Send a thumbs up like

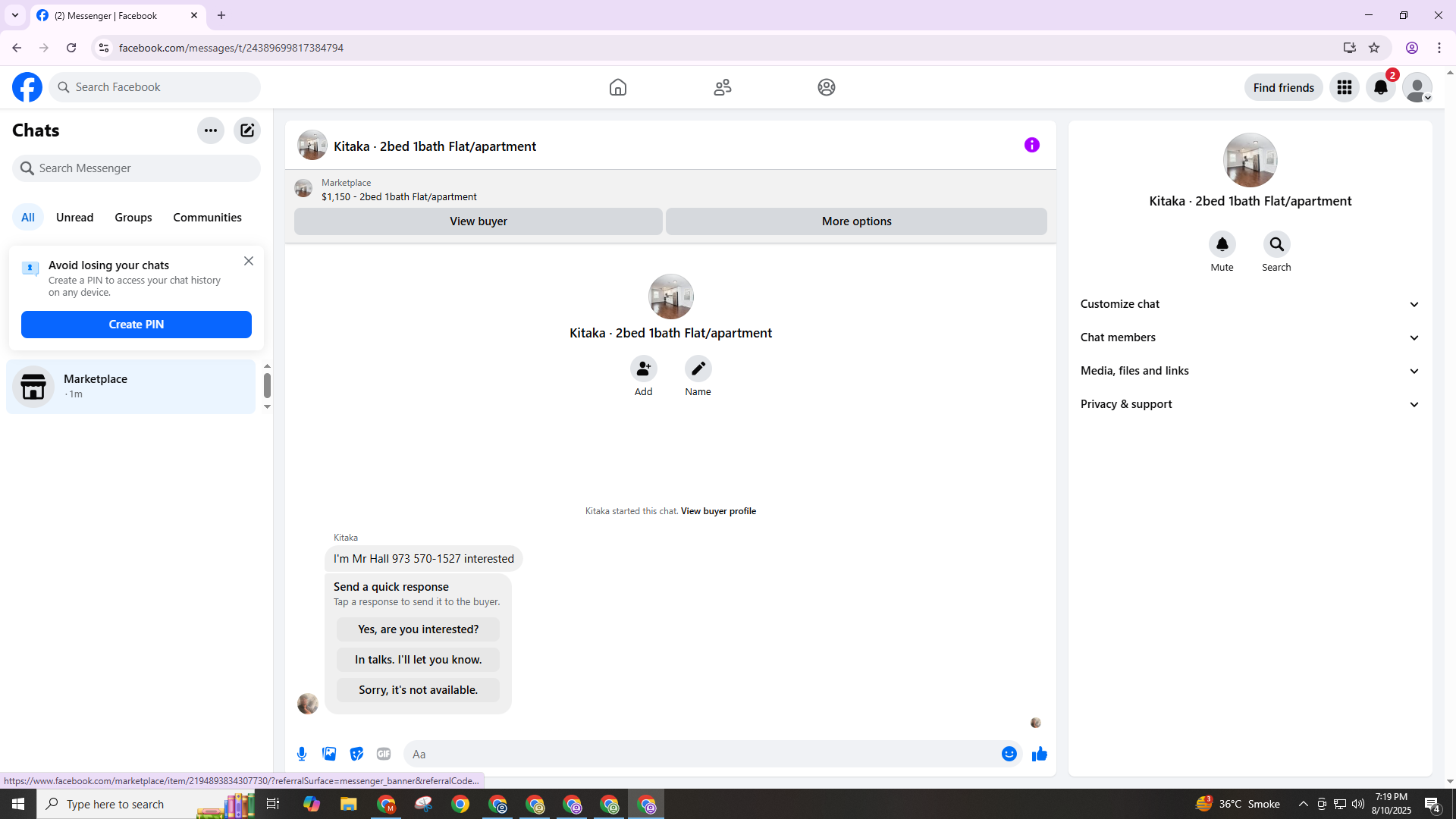pos(1039,754)
